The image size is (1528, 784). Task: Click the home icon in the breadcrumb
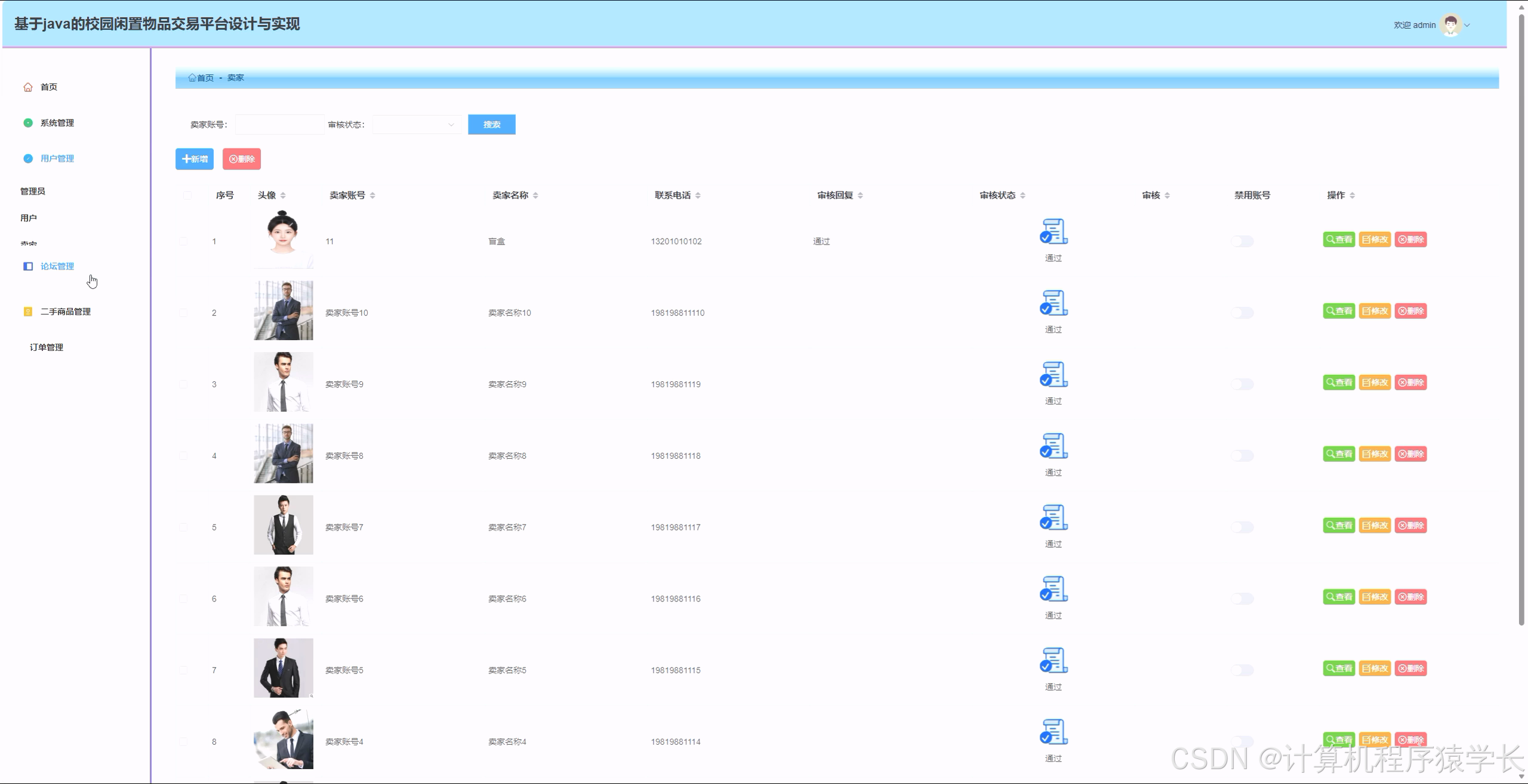coord(192,78)
